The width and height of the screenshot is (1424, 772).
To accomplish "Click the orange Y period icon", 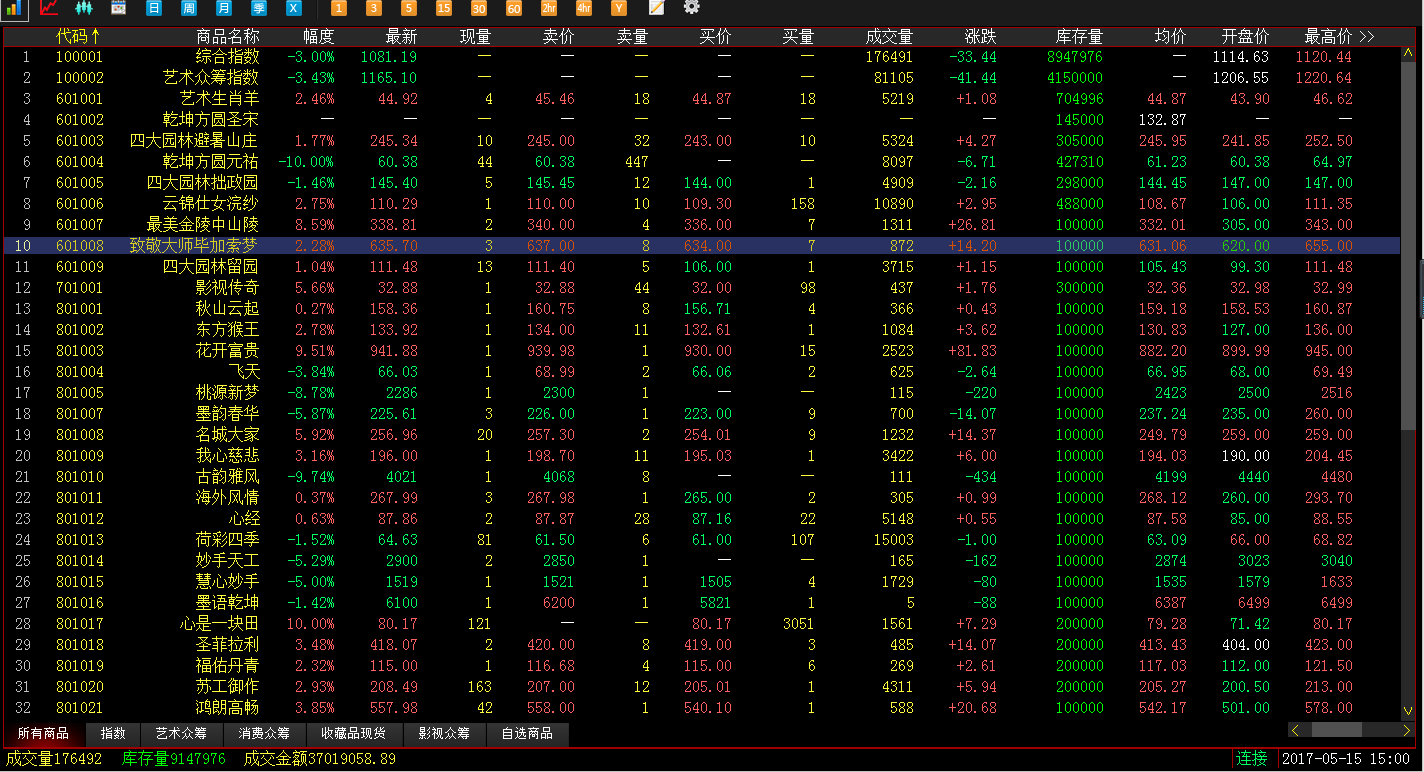I will coord(619,8).
